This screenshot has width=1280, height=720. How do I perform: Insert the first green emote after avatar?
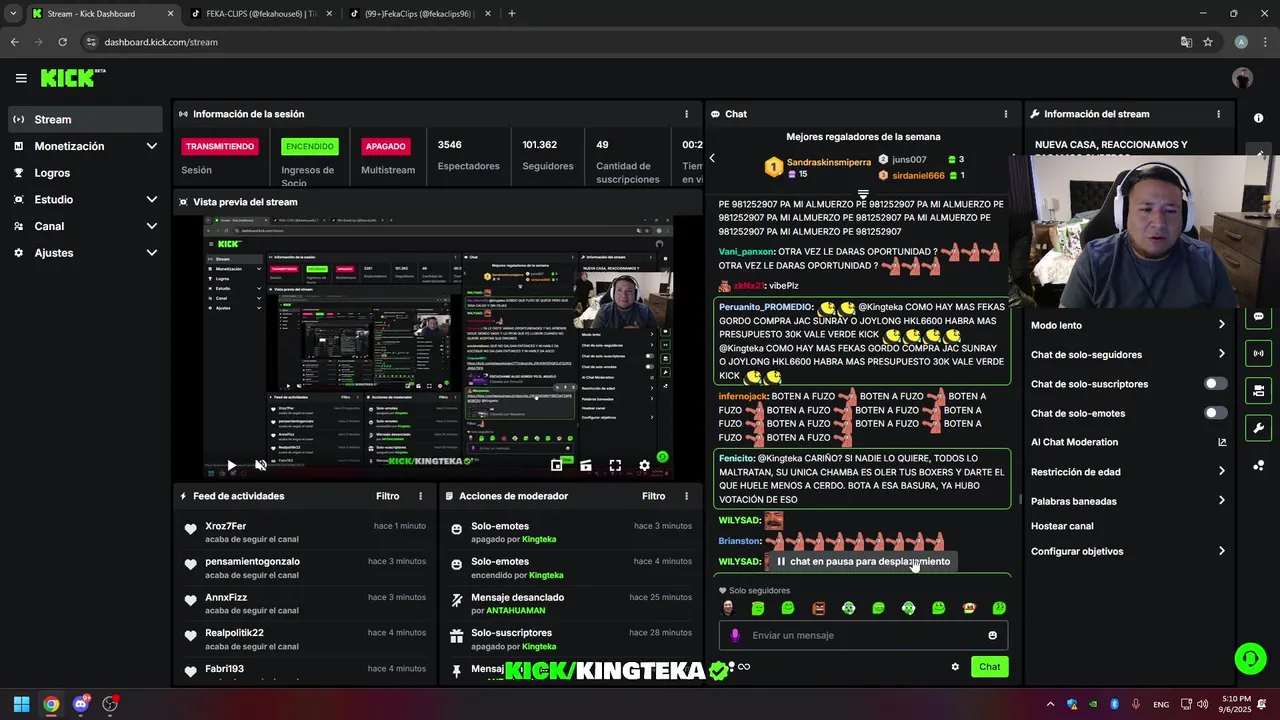point(758,608)
